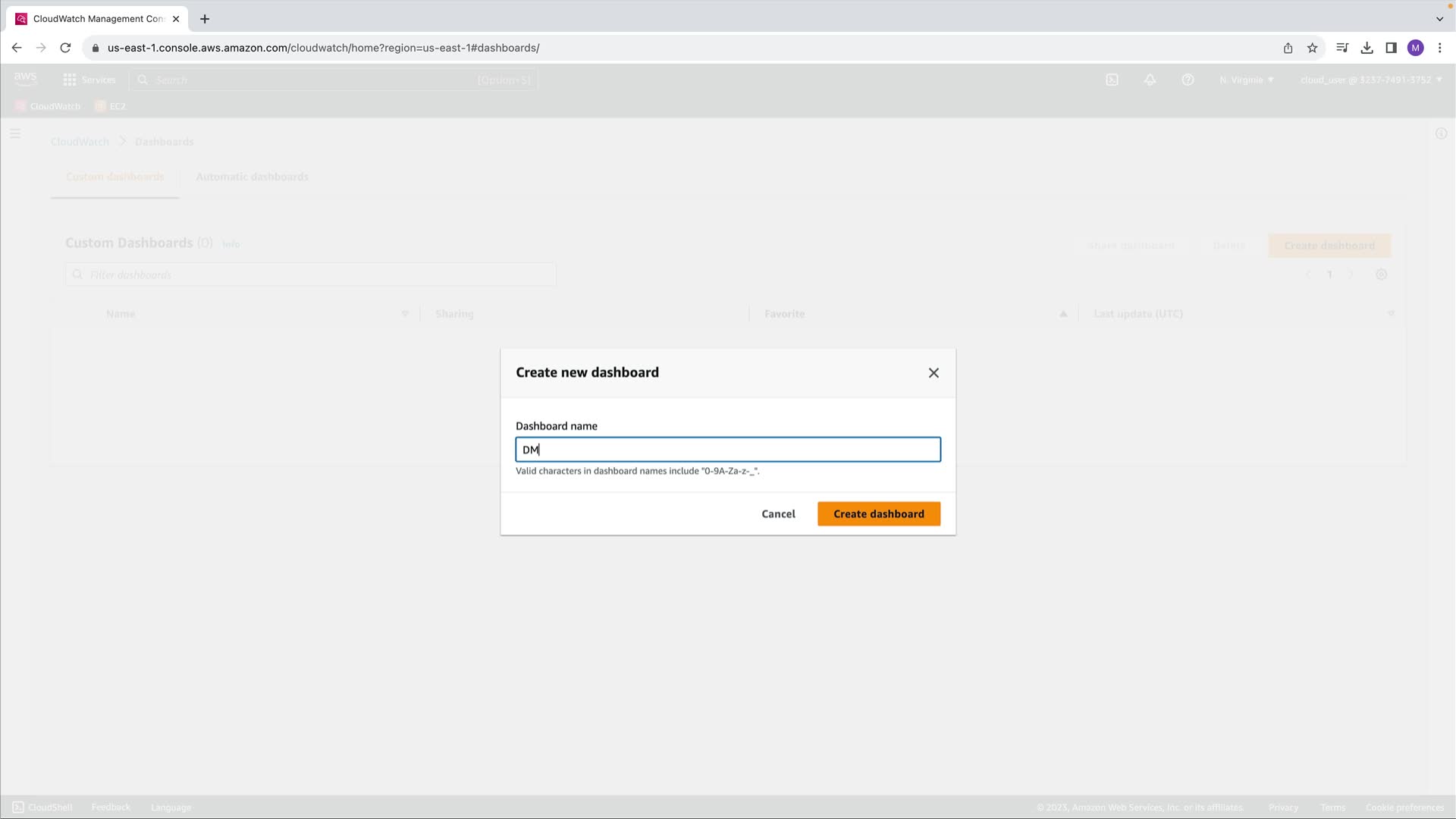Reload the page in the browser
This screenshot has width=1456, height=819.
pos(65,48)
